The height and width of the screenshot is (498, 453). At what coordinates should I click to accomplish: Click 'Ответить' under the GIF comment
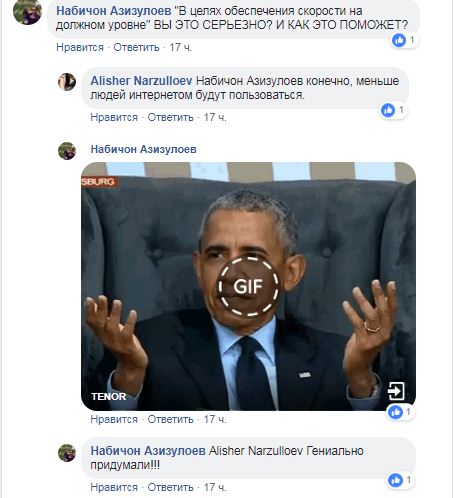[x=170, y=419]
